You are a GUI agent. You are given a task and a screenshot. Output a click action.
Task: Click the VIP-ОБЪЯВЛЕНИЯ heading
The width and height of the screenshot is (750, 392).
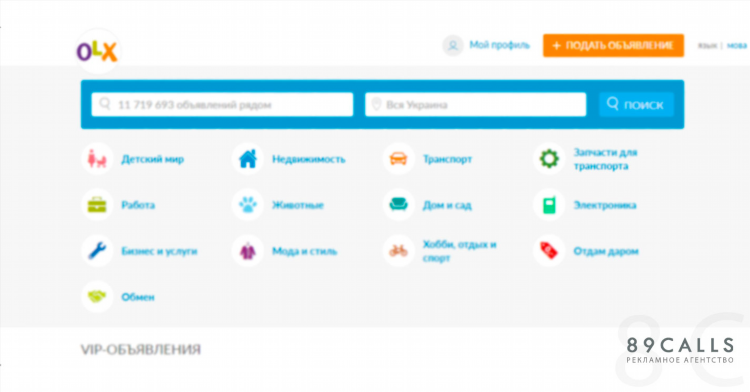[x=141, y=349]
